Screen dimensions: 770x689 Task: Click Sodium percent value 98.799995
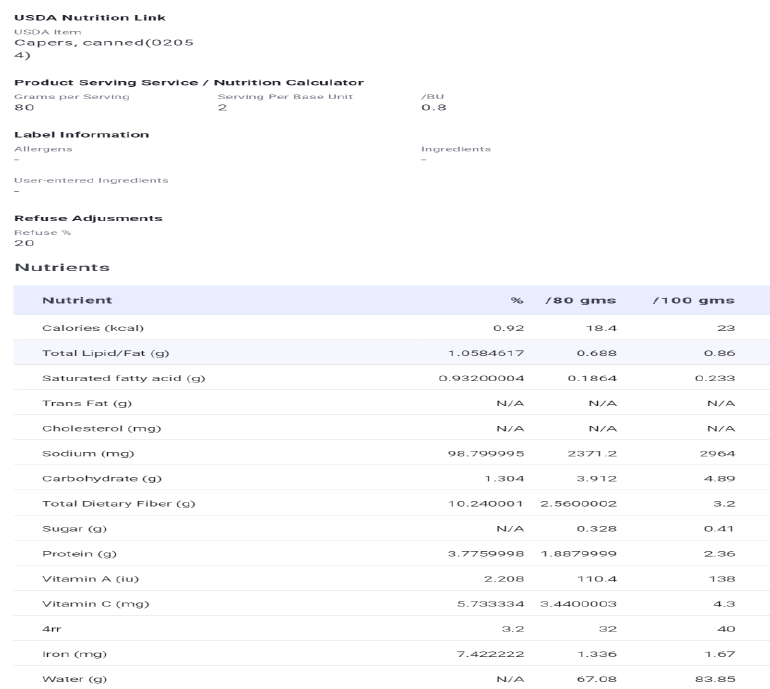coord(486,453)
